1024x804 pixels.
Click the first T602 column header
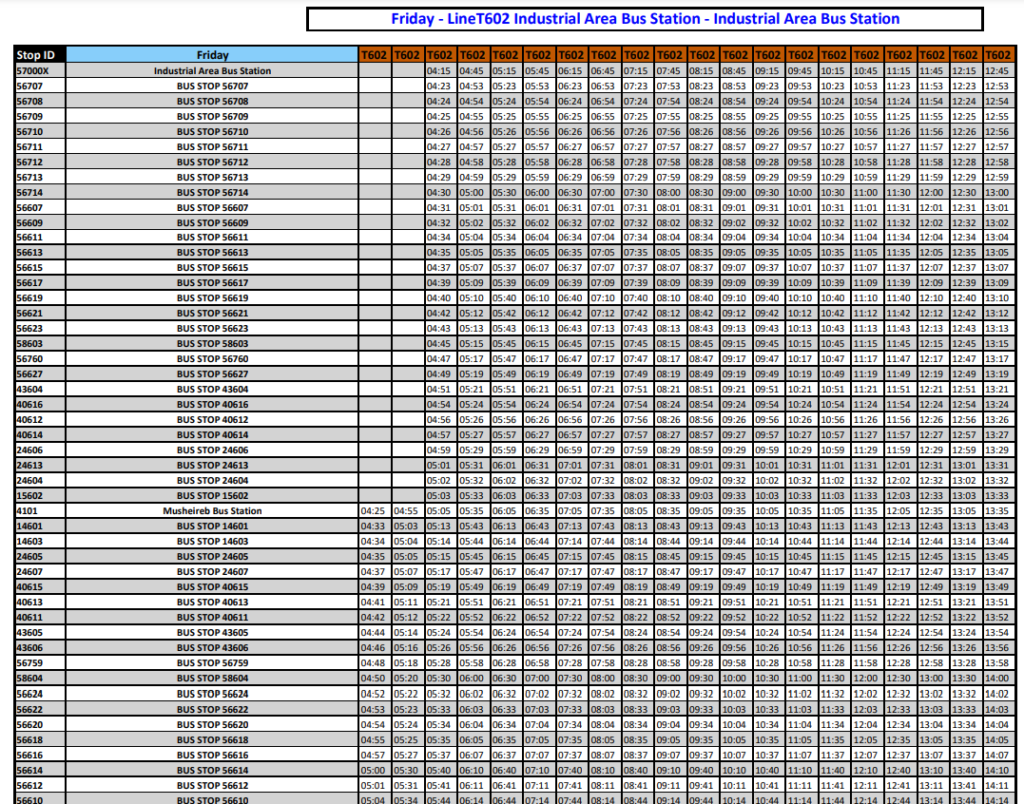click(374, 55)
